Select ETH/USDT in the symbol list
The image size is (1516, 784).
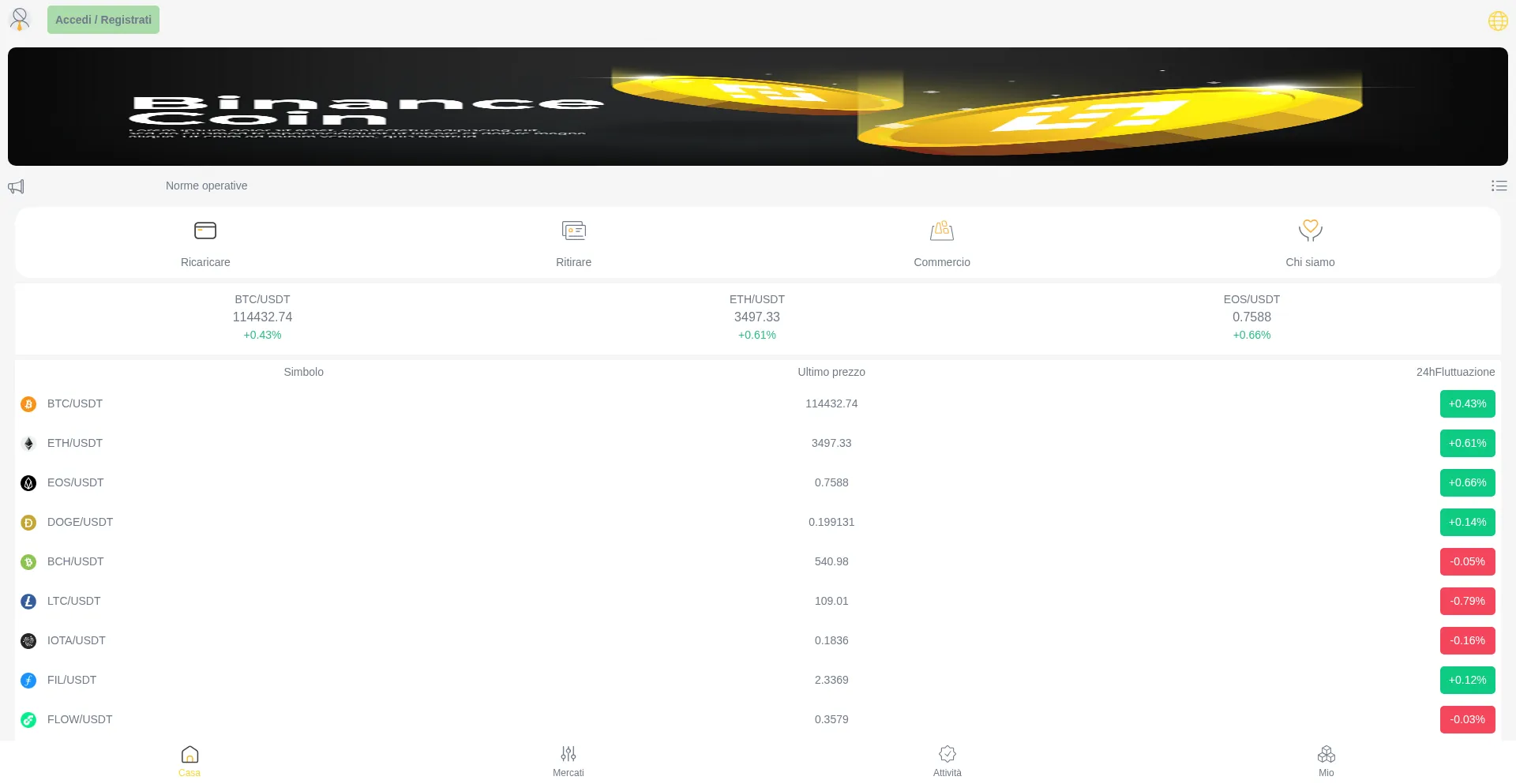(75, 443)
